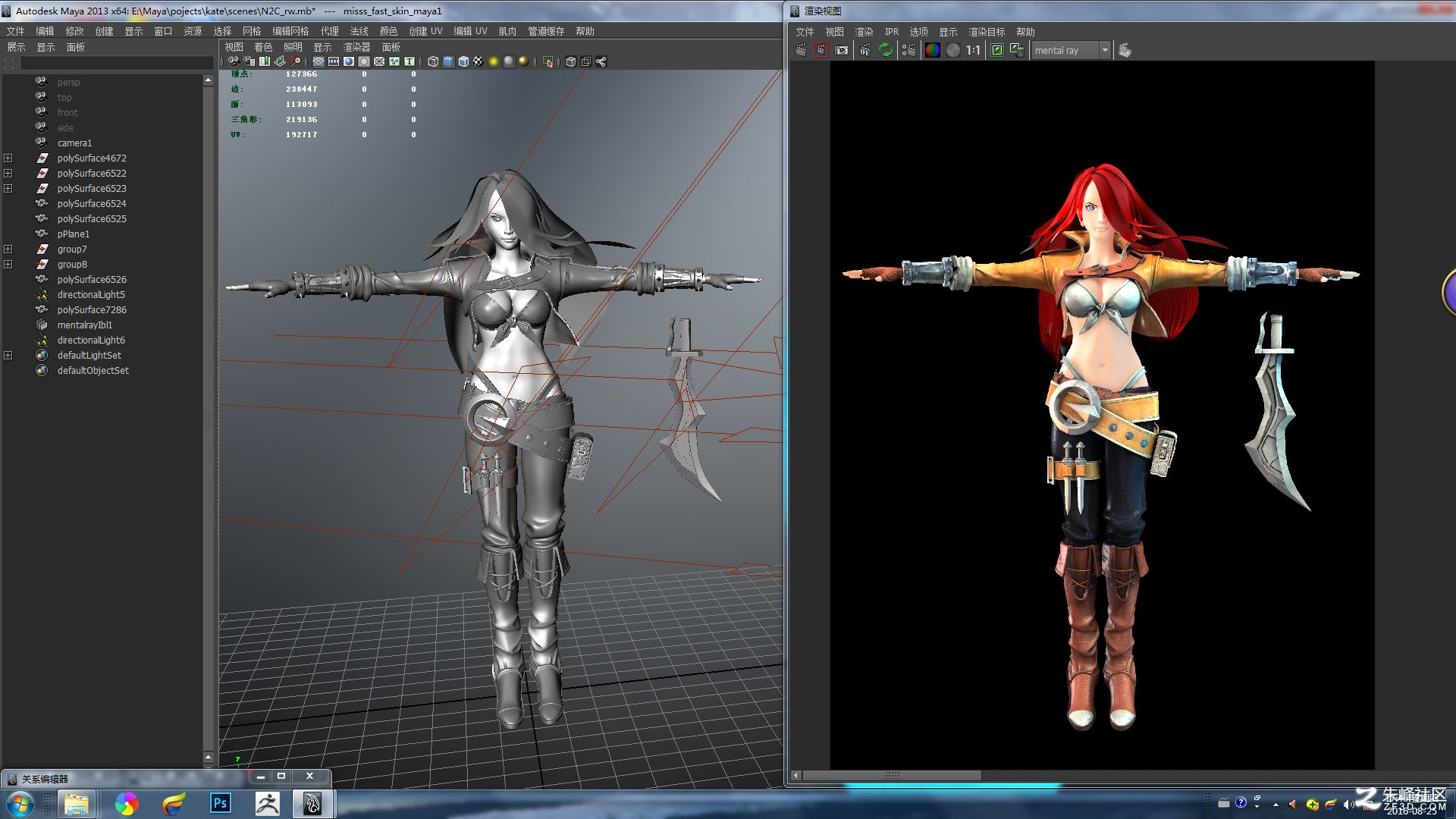Expand the group8 node
This screenshot has width=1456, height=819.
coord(8,264)
